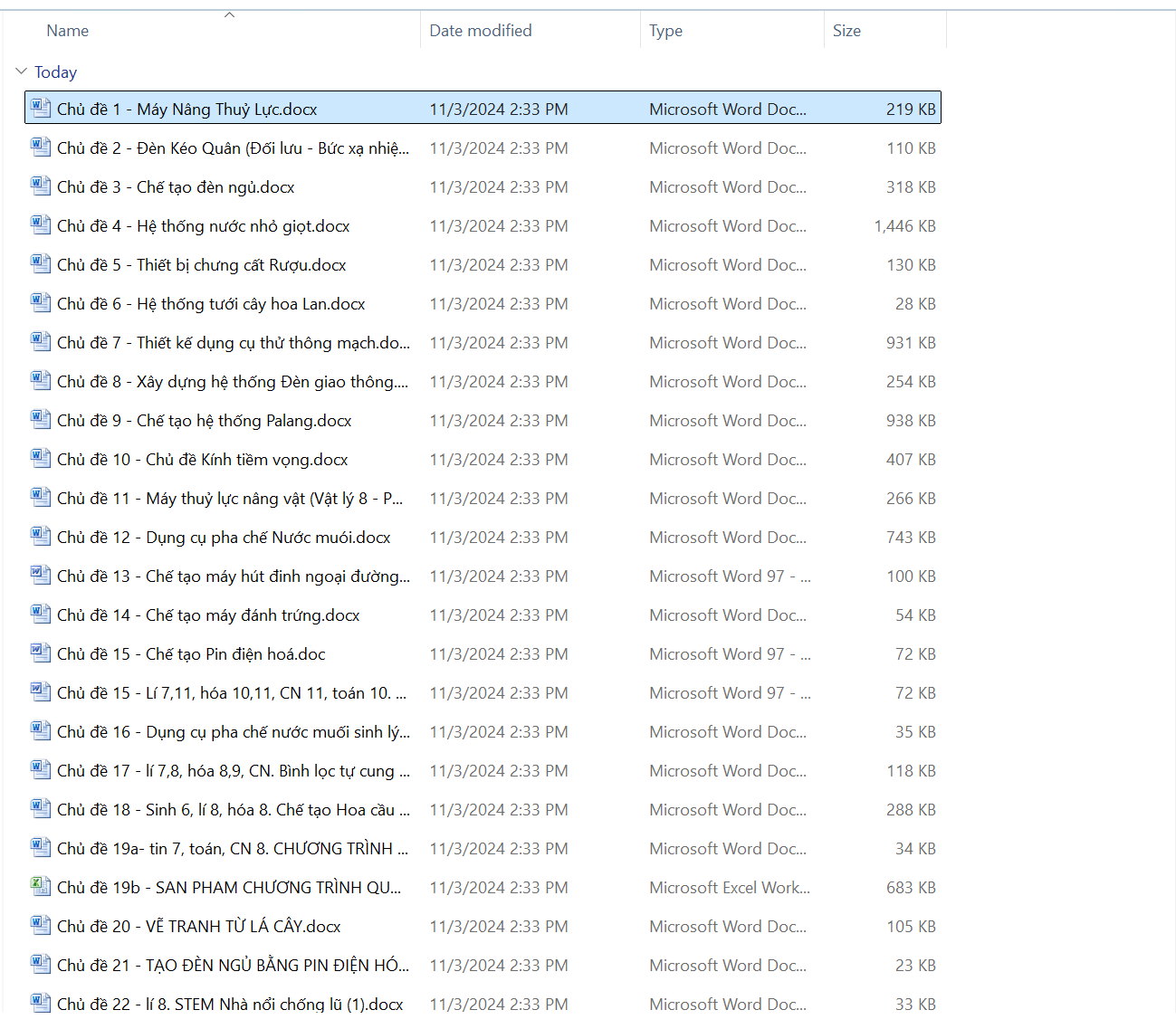Select the Word icon for Chủ đề 11

[x=41, y=498]
